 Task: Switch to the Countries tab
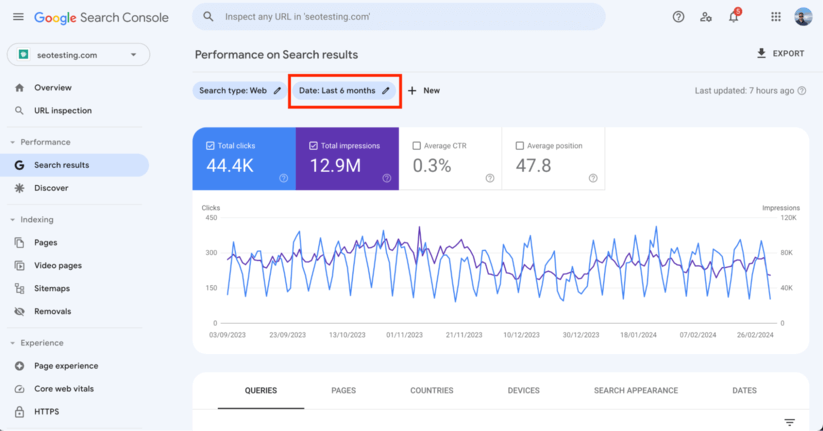431,391
